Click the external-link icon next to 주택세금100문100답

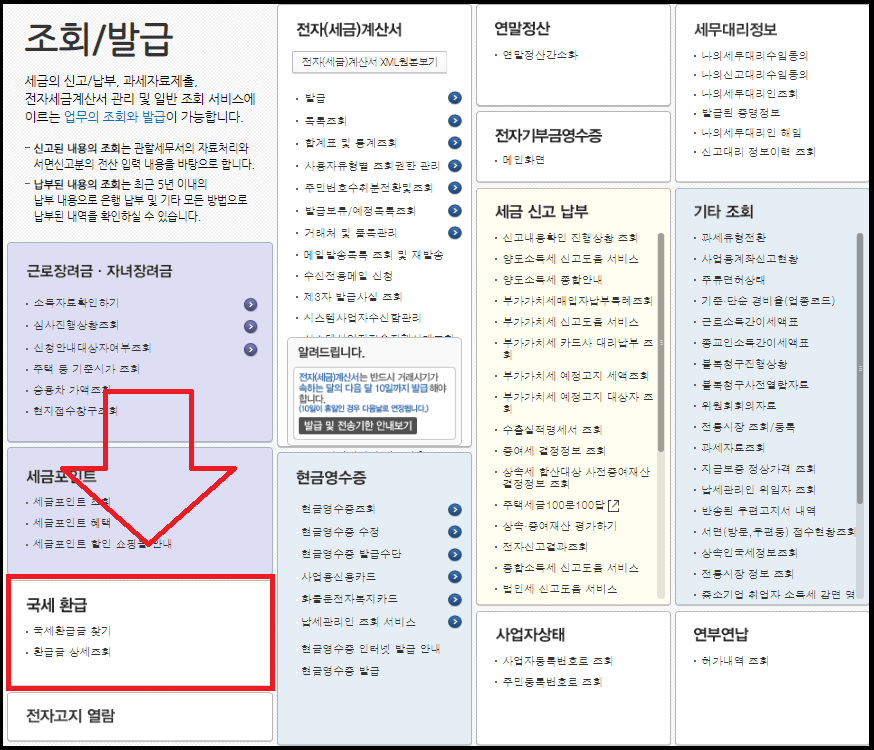click(614, 505)
